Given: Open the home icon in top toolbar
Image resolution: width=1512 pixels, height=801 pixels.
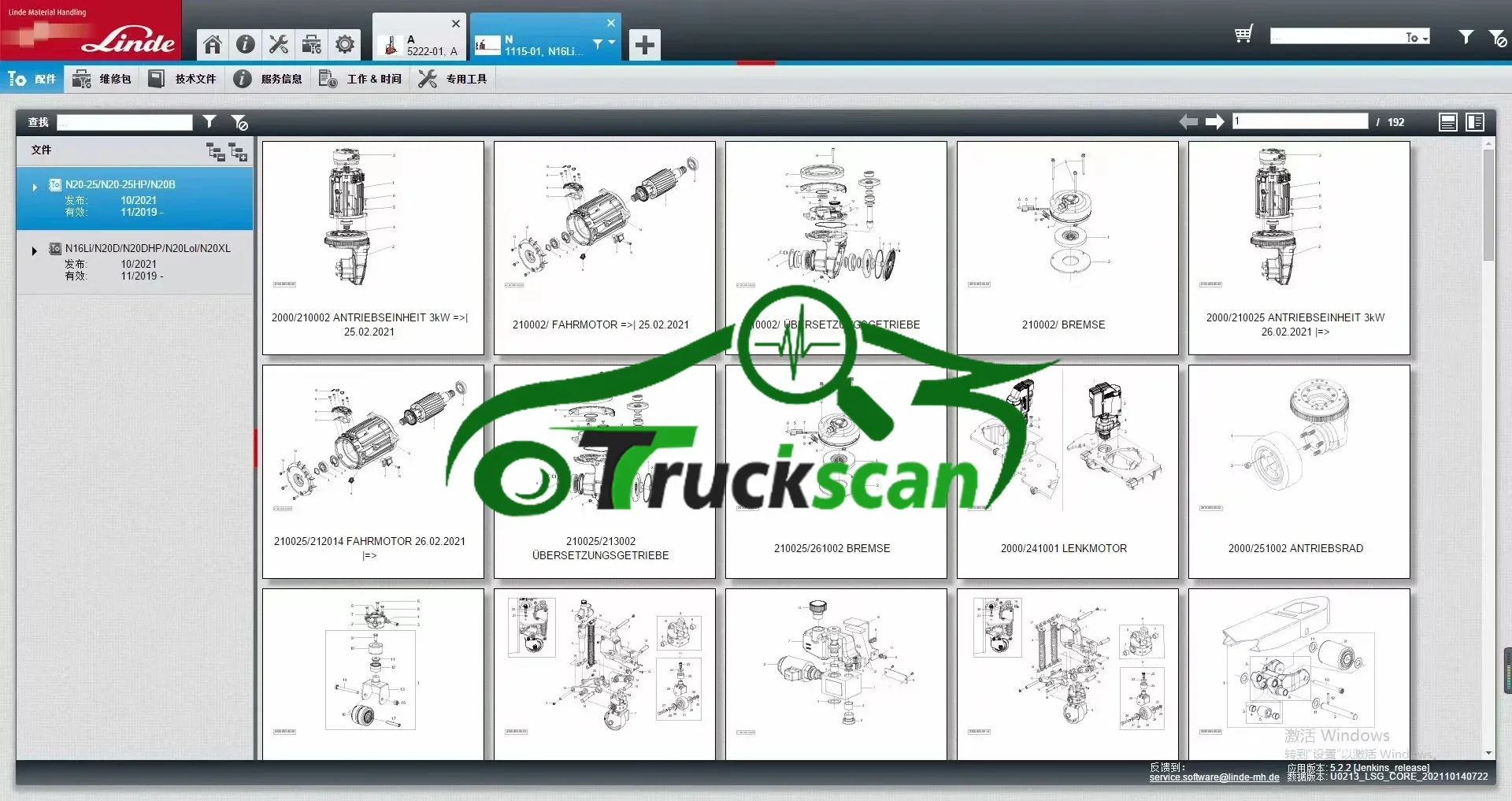Looking at the screenshot, I should coord(213,44).
